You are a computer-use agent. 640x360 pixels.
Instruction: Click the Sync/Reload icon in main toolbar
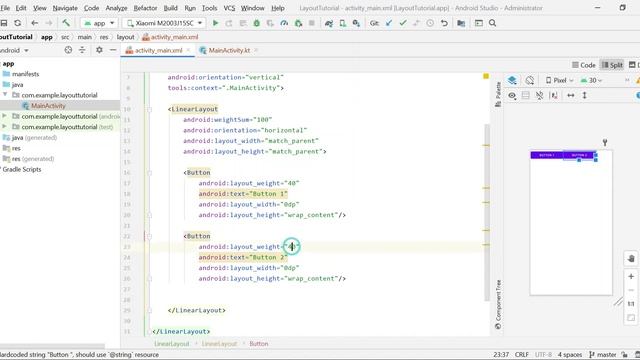pyautogui.click(x=17, y=23)
